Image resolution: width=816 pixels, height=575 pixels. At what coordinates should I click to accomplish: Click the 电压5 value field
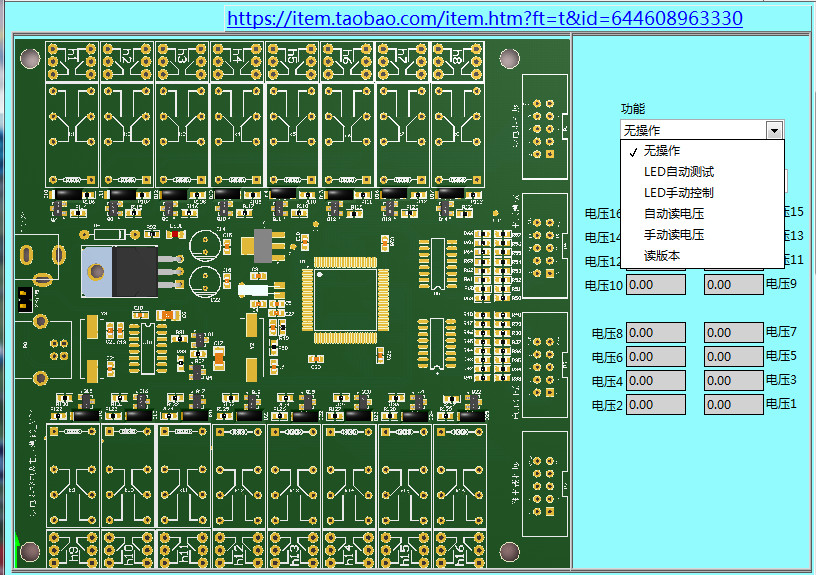(734, 357)
